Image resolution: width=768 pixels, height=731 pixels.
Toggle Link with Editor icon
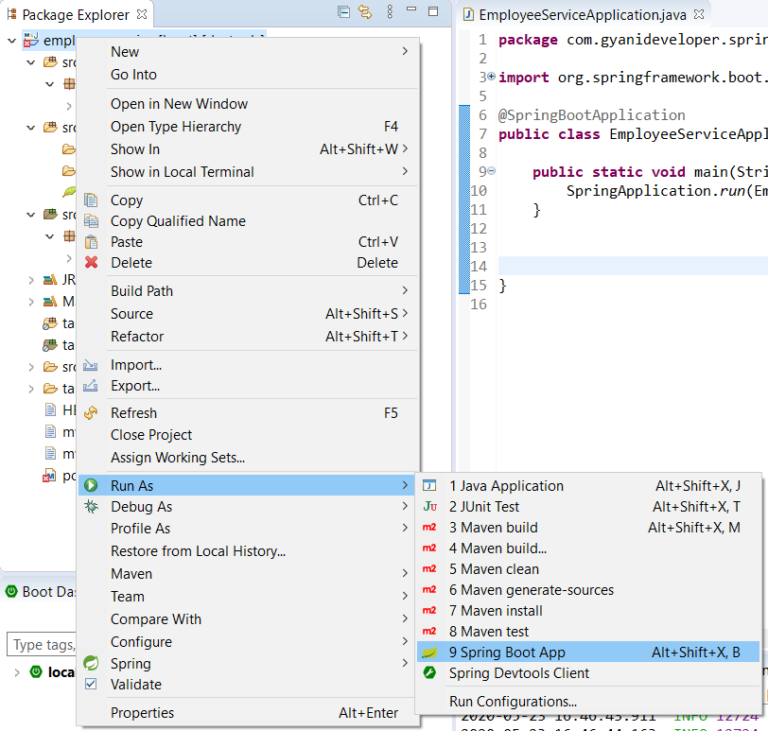point(365,12)
